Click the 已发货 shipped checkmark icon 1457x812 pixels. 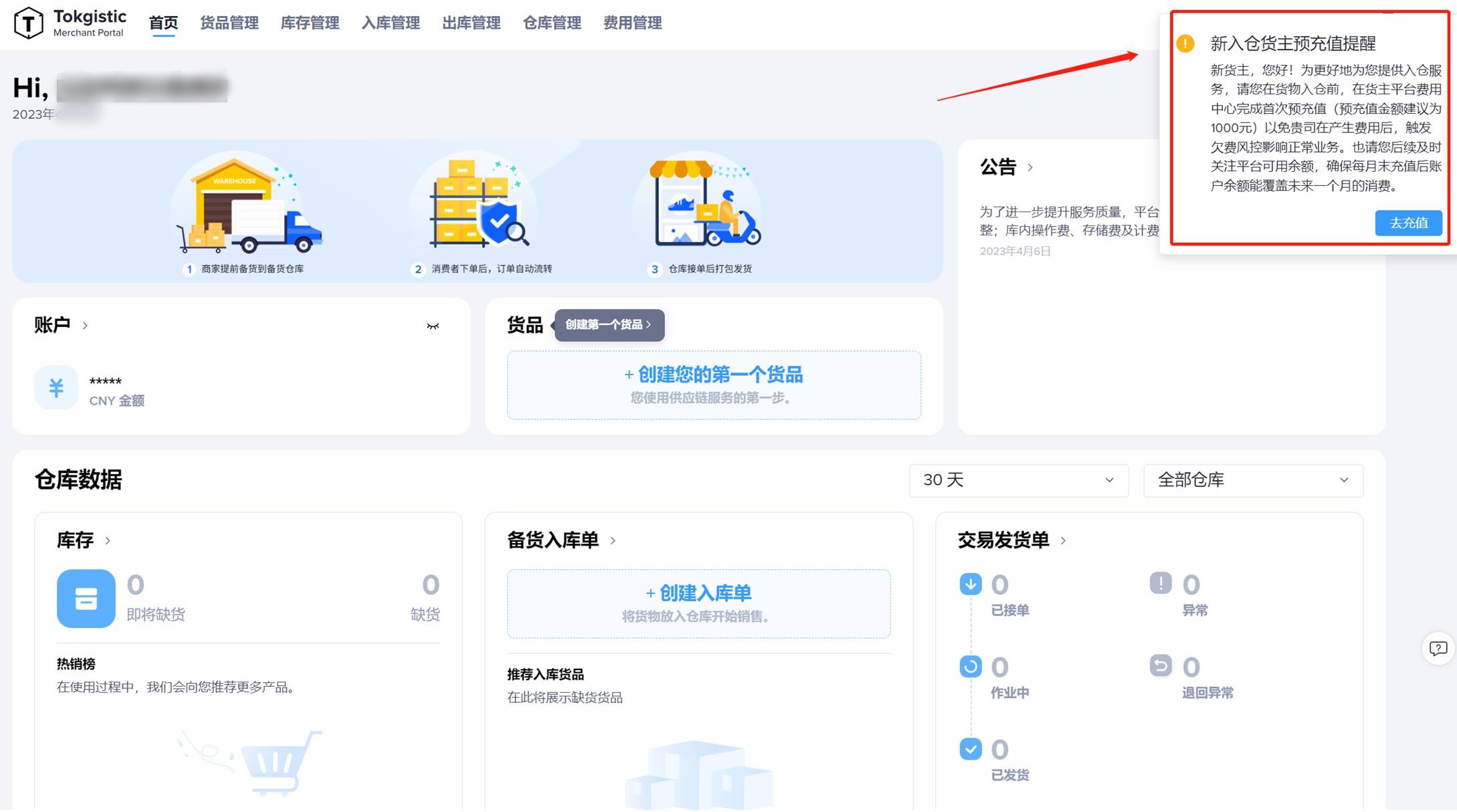(x=970, y=748)
